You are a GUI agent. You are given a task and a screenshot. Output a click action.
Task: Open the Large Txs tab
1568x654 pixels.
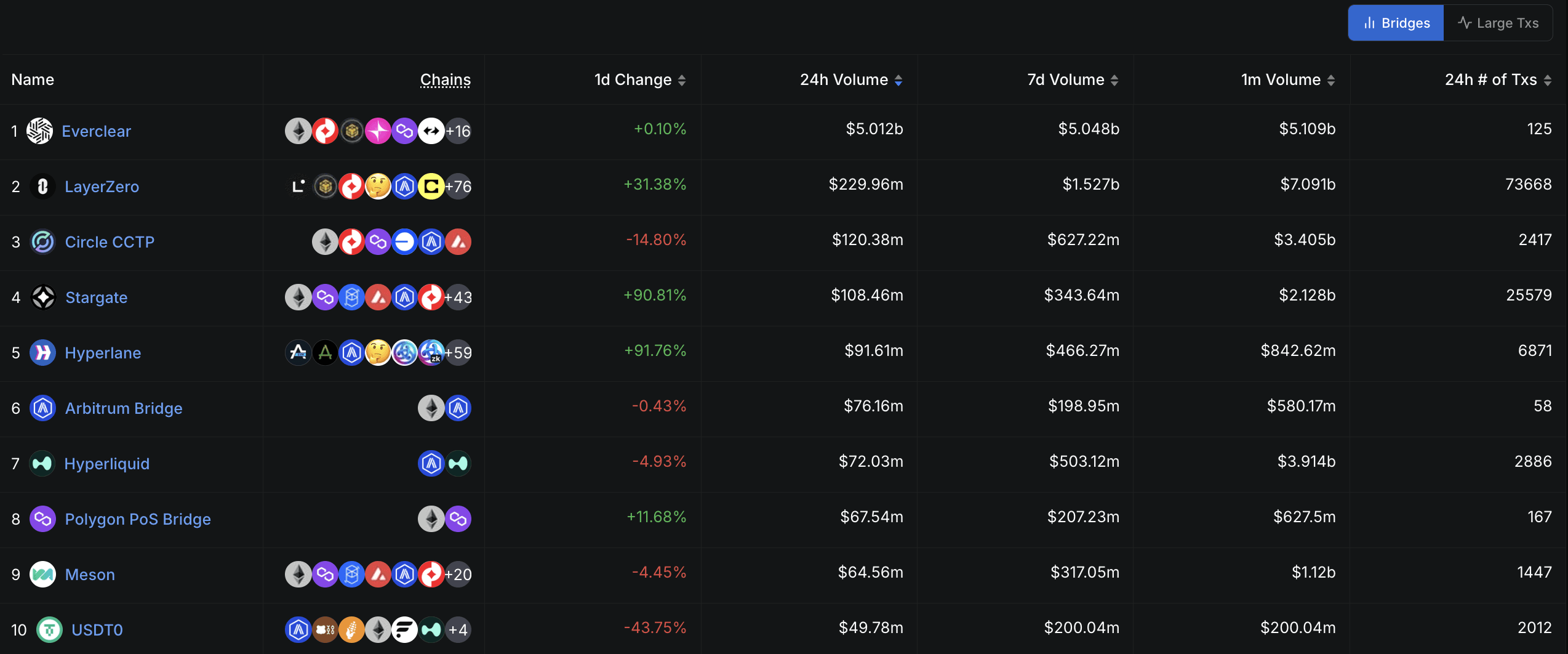tap(1498, 23)
